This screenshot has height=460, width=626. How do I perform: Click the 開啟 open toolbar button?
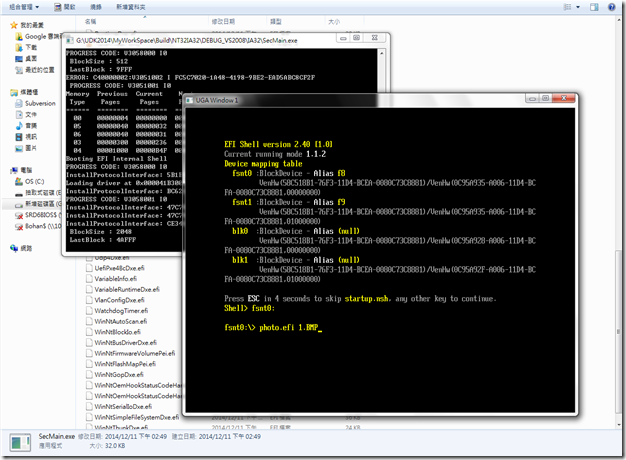pos(64,7)
